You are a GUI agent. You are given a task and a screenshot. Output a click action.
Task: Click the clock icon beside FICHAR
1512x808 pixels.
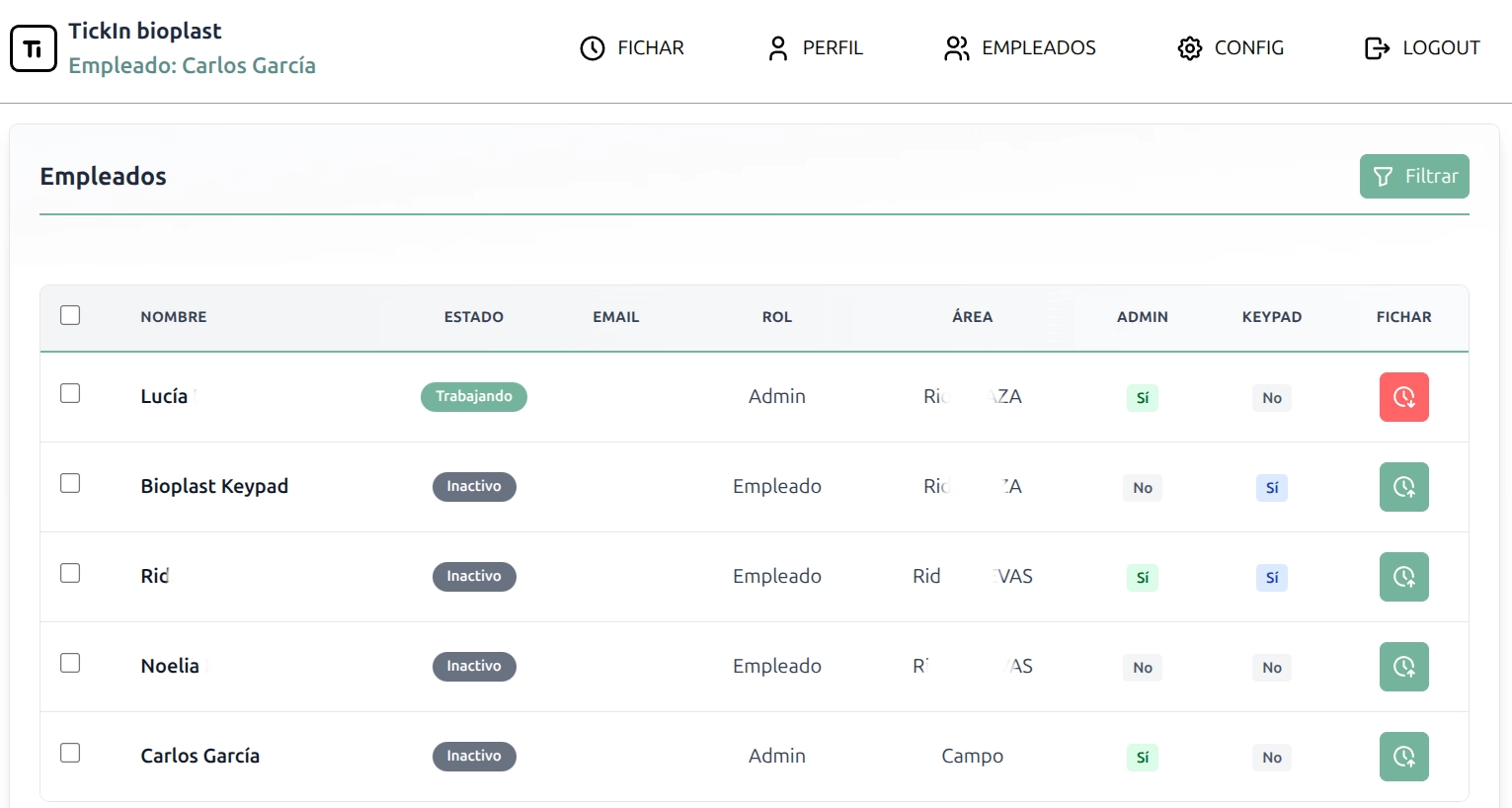tap(593, 48)
